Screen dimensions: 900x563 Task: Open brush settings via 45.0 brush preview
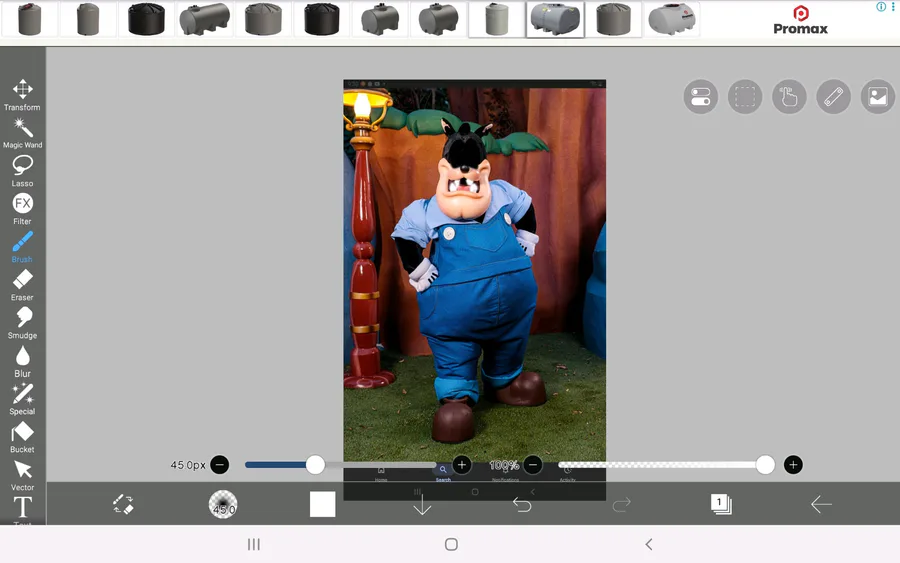coord(223,504)
